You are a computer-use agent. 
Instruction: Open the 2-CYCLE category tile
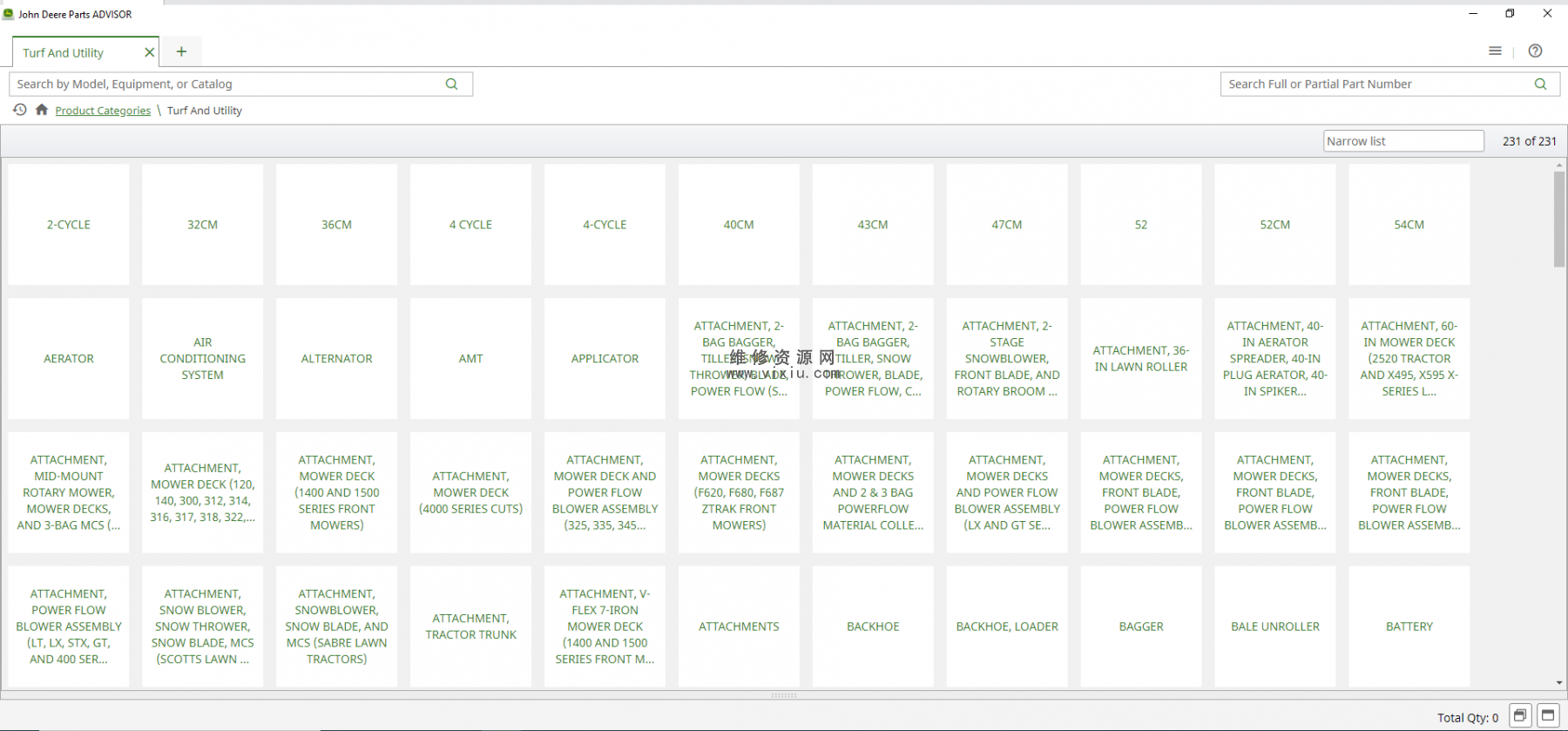tap(69, 225)
